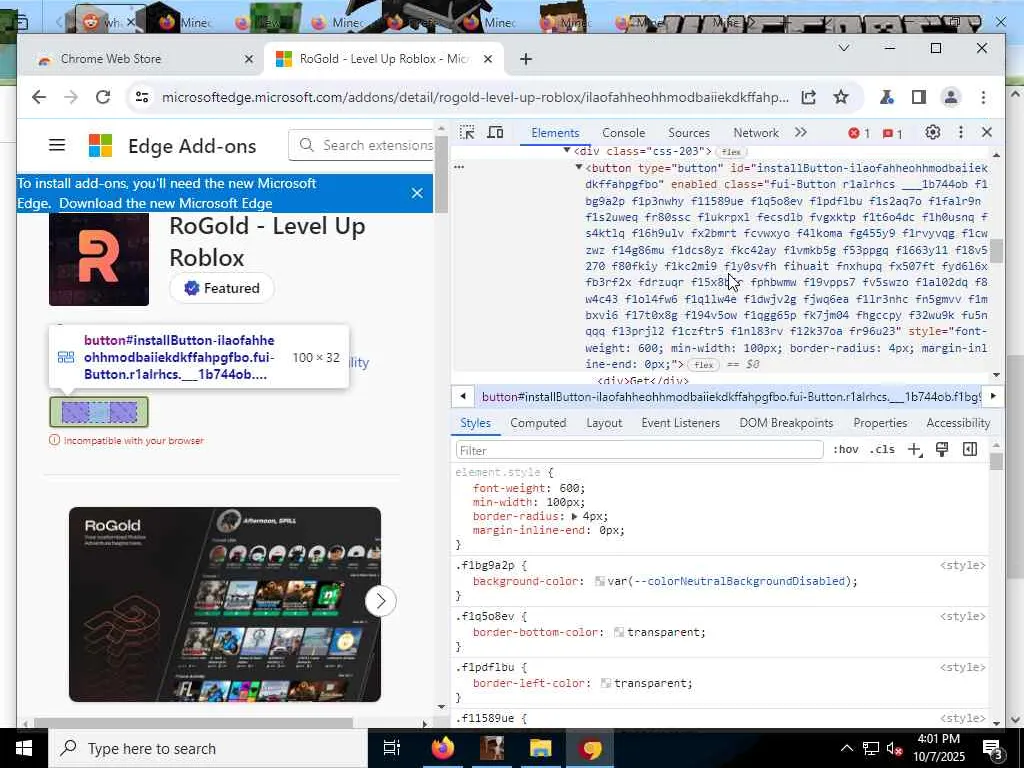The width and height of the screenshot is (1024, 768).
Task: Open the tab search dropdown chevron
Action: click(844, 48)
